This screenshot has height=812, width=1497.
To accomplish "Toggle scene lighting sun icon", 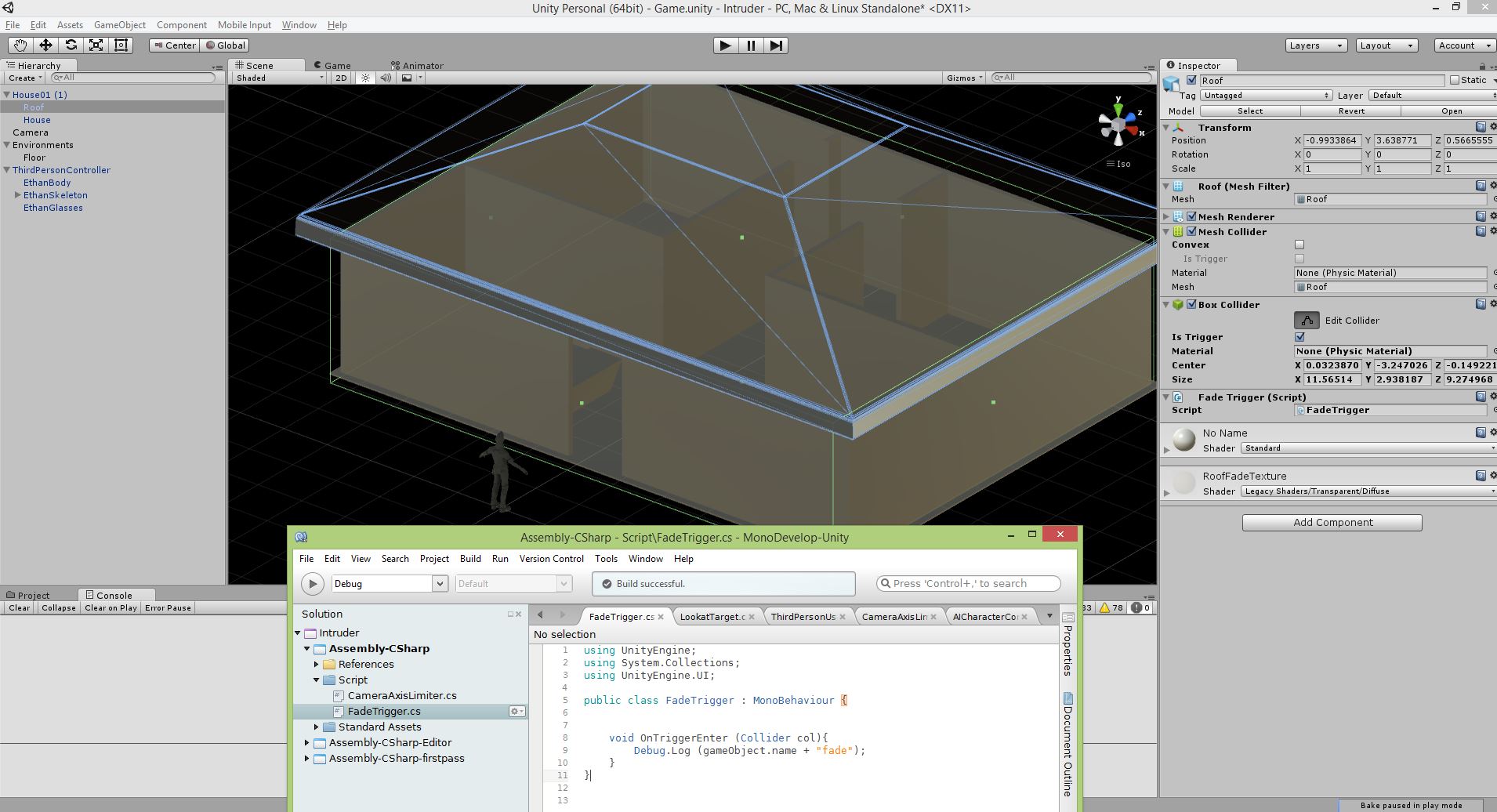I will [x=365, y=78].
